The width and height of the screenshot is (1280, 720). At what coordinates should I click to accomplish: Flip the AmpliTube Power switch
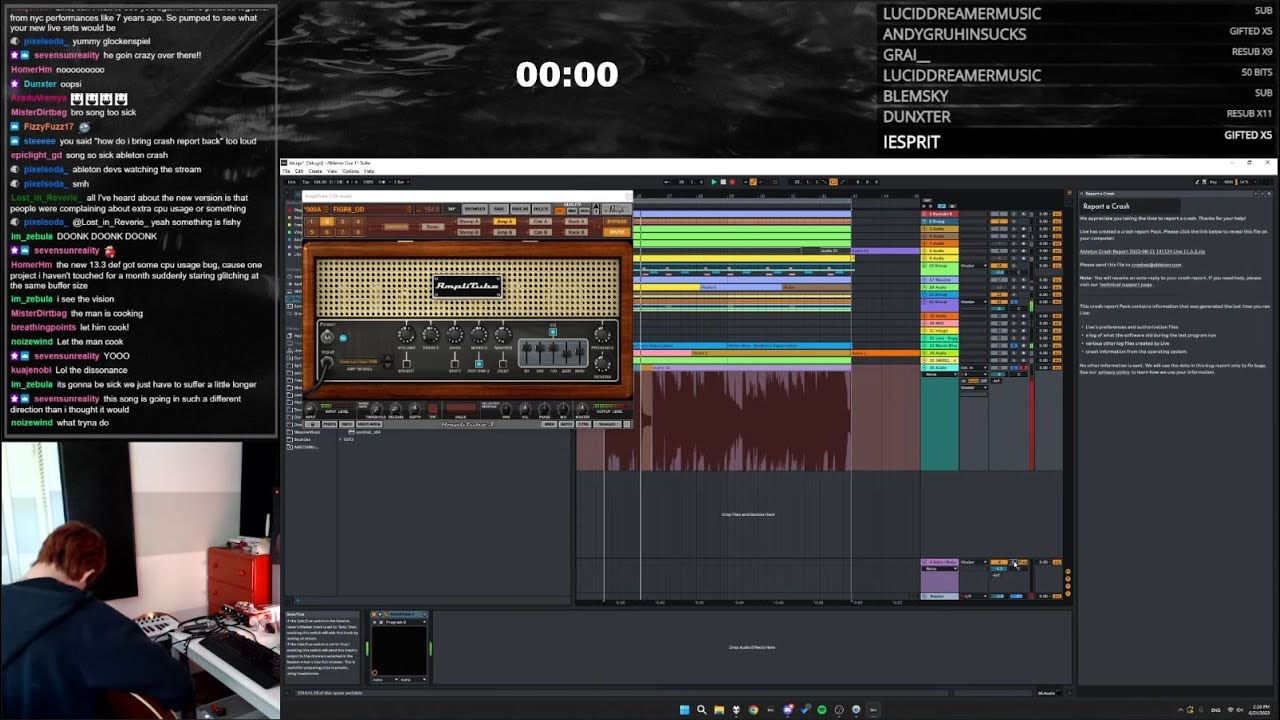pos(327,338)
